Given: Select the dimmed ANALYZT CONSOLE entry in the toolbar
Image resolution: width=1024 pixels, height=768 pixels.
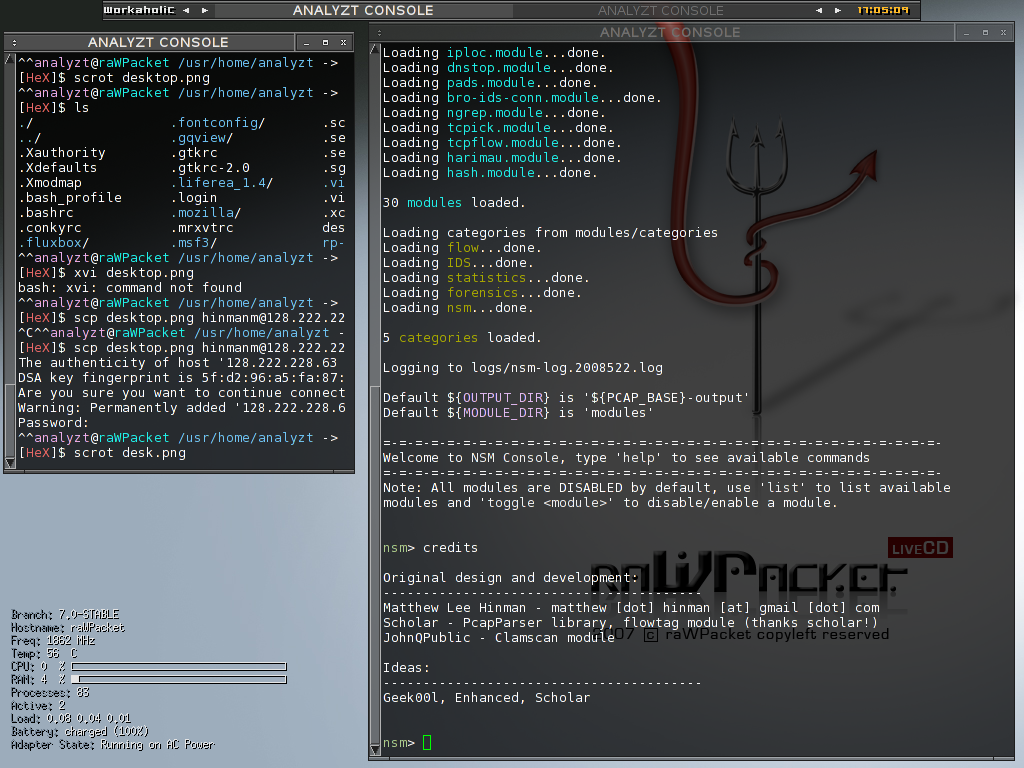Looking at the screenshot, I should coord(661,10).
